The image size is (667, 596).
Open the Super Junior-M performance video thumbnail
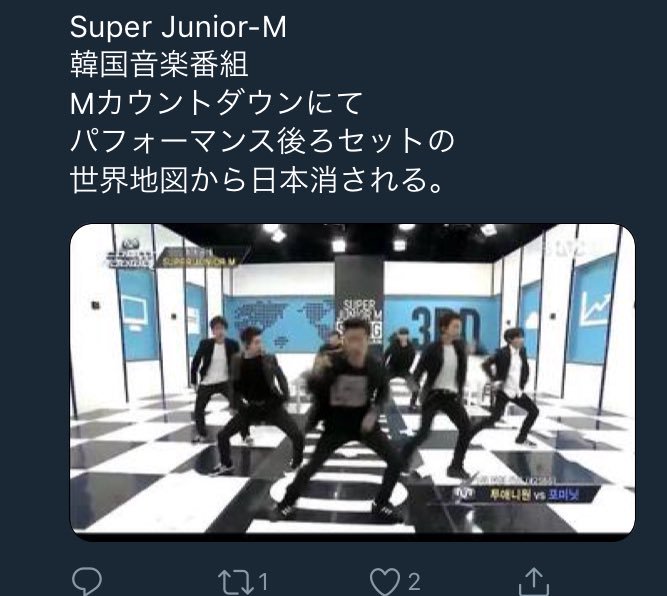click(352, 382)
